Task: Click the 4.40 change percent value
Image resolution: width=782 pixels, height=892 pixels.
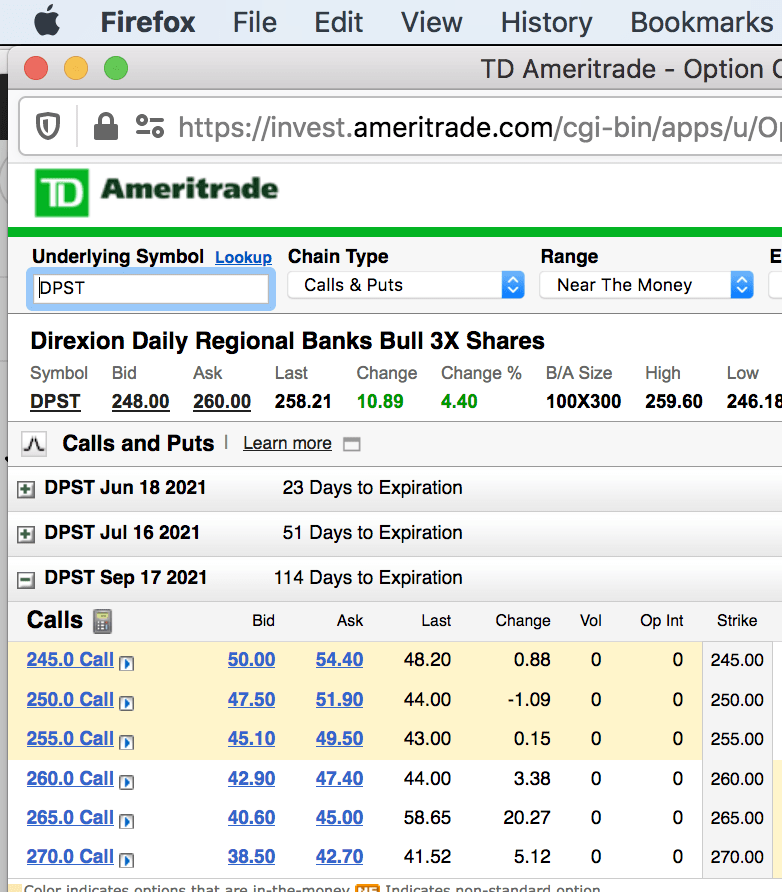Action: [x=459, y=402]
